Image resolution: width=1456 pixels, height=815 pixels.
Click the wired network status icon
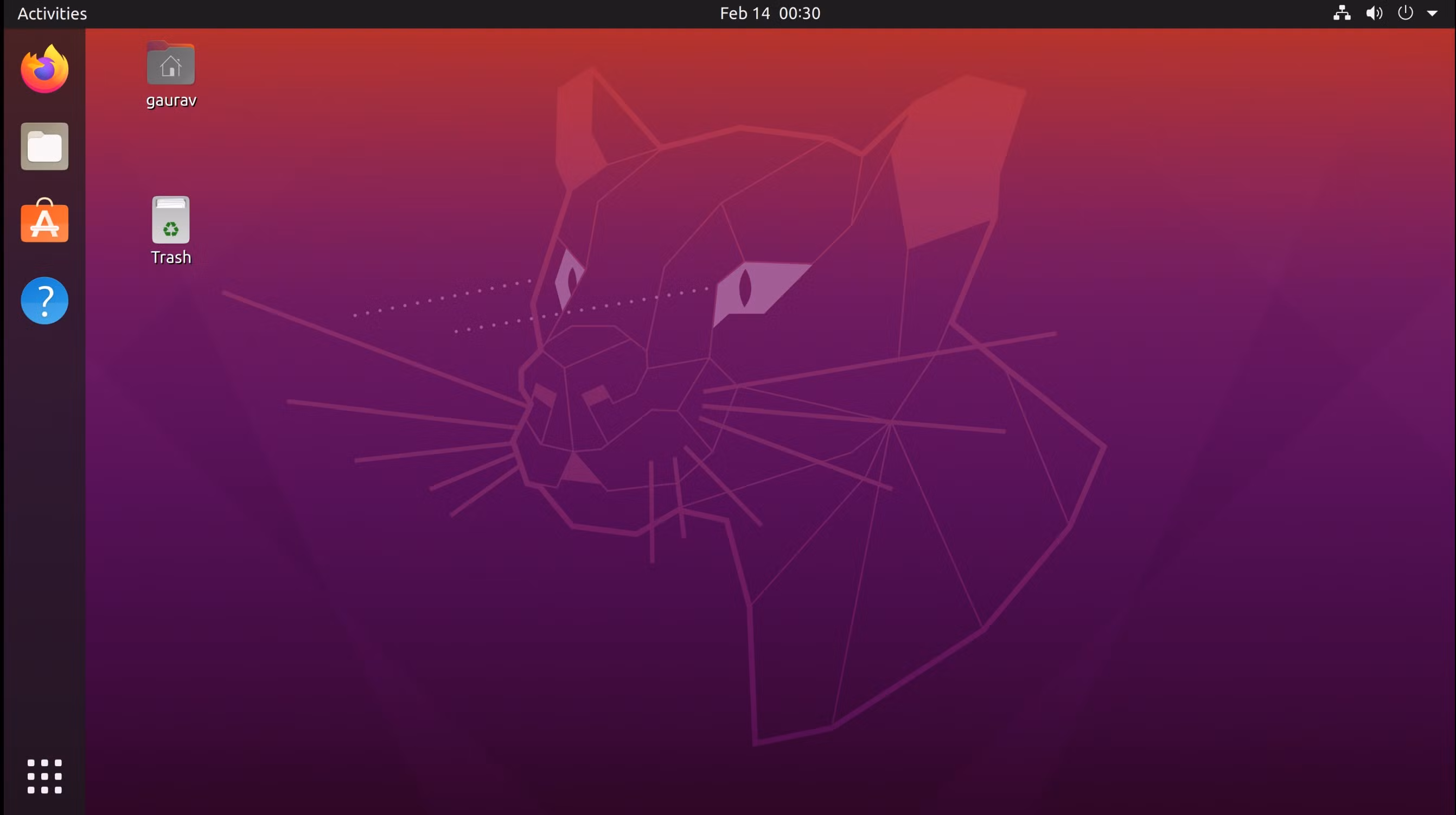pos(1342,13)
